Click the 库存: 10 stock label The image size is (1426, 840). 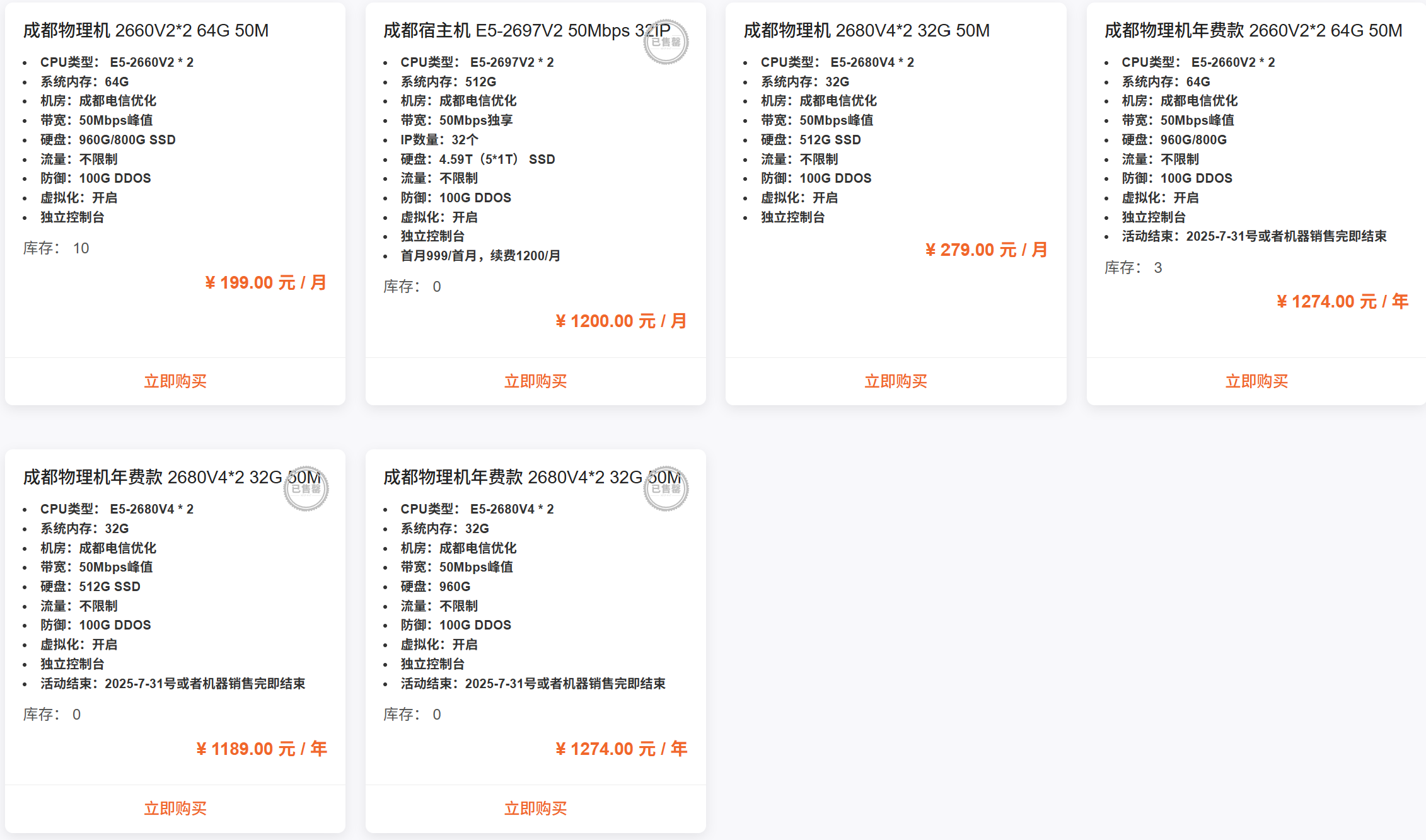(56, 248)
